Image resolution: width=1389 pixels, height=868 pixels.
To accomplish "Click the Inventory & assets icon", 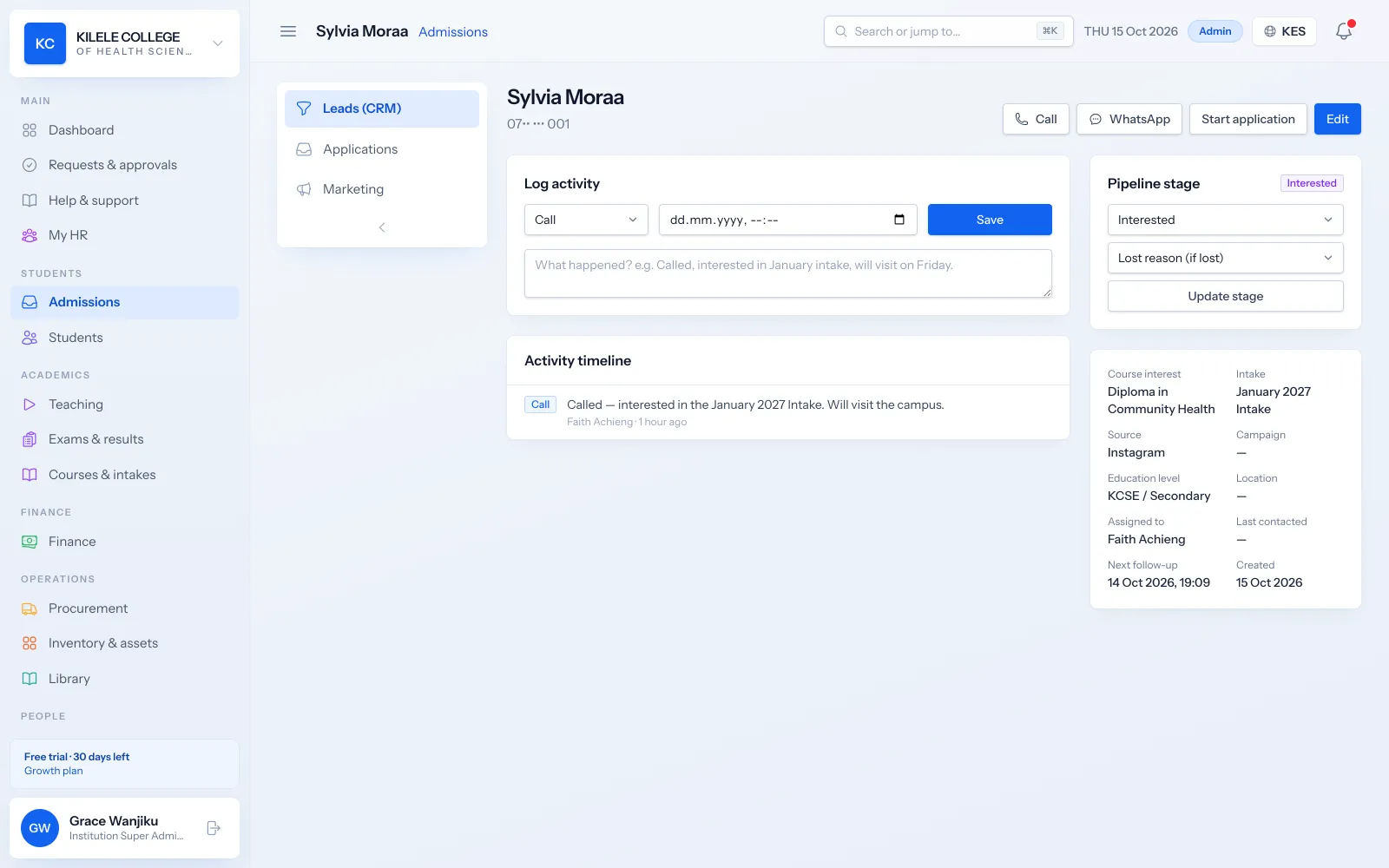I will (x=30, y=643).
